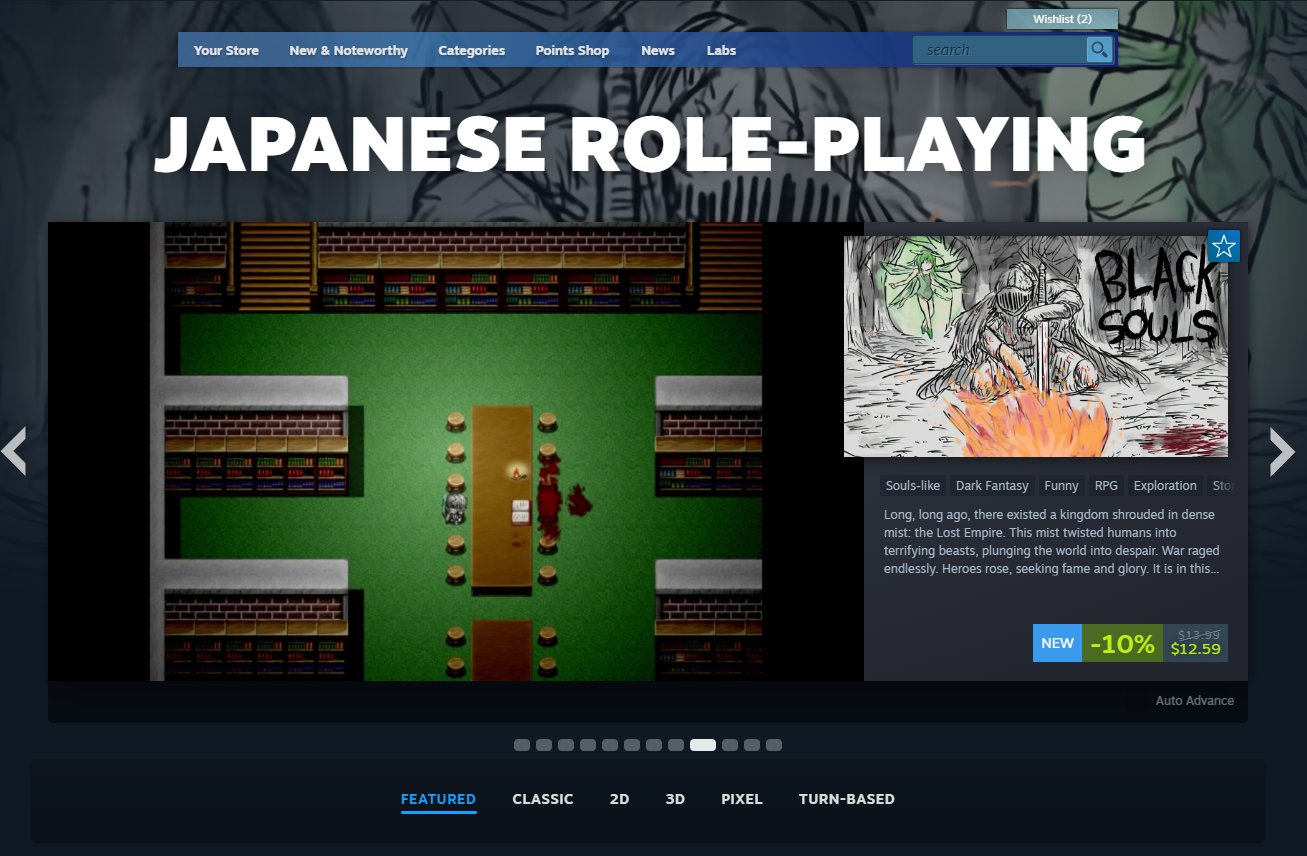
Task: Toggle the Auto Advance checkbox
Action: point(1137,701)
